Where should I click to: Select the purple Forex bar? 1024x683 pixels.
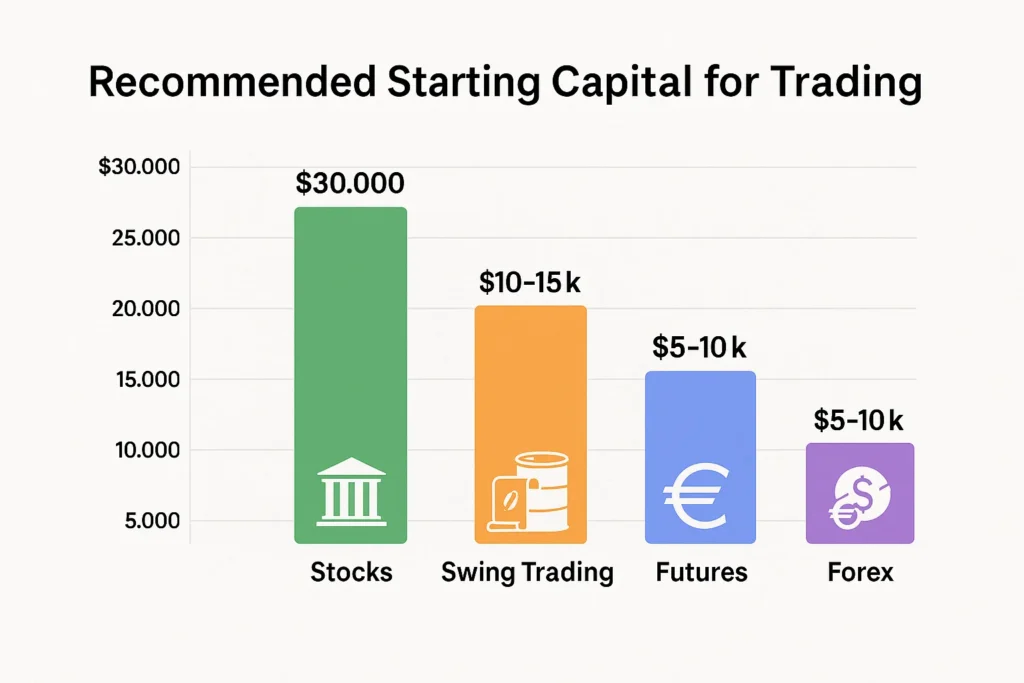[860, 465]
